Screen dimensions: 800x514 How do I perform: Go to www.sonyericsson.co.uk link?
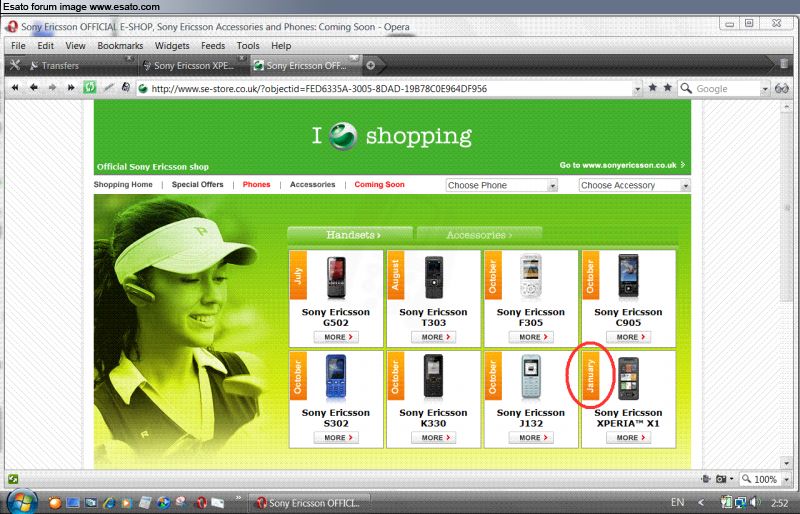click(622, 165)
